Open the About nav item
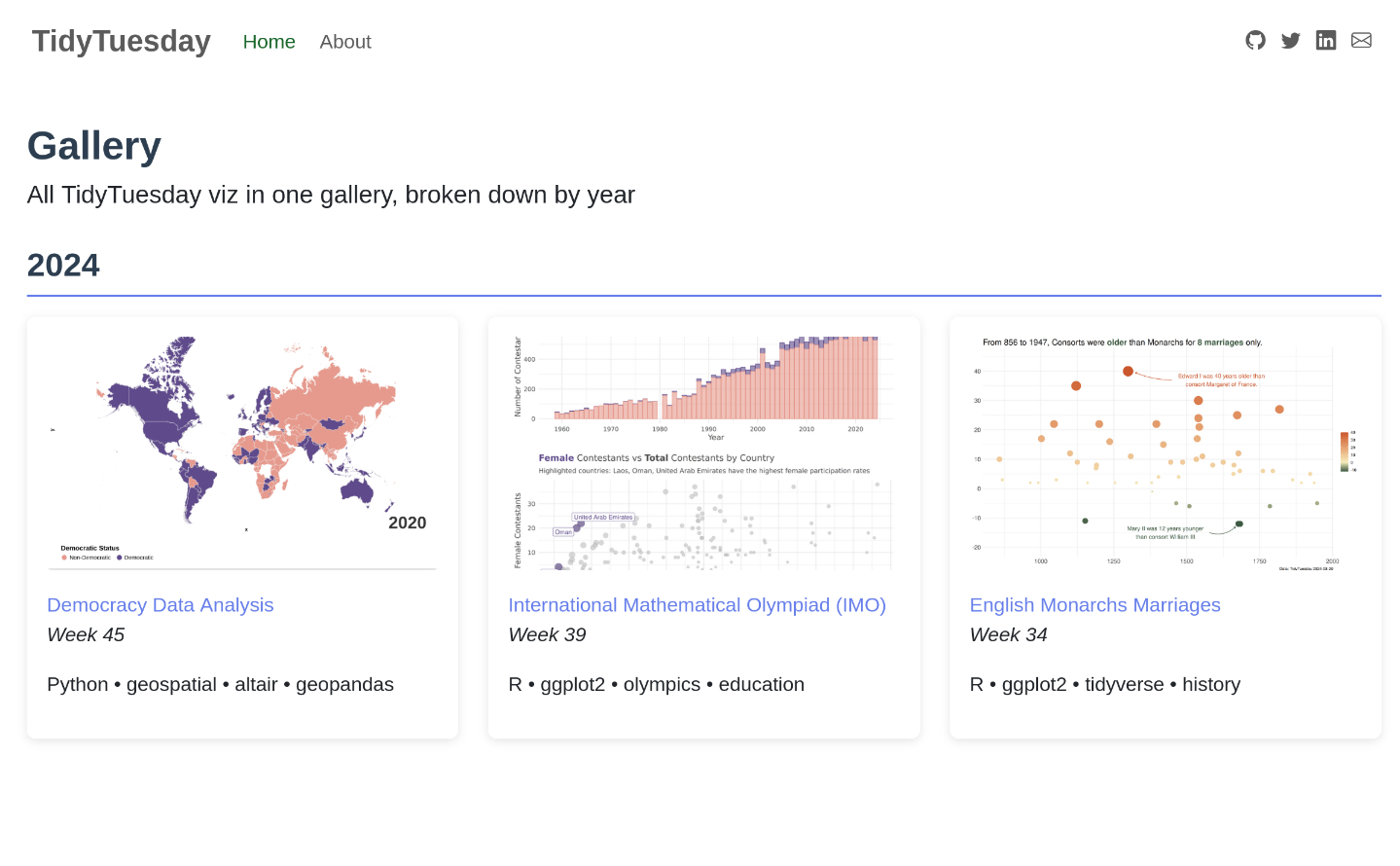The height and width of the screenshot is (866, 1400). pos(345,42)
